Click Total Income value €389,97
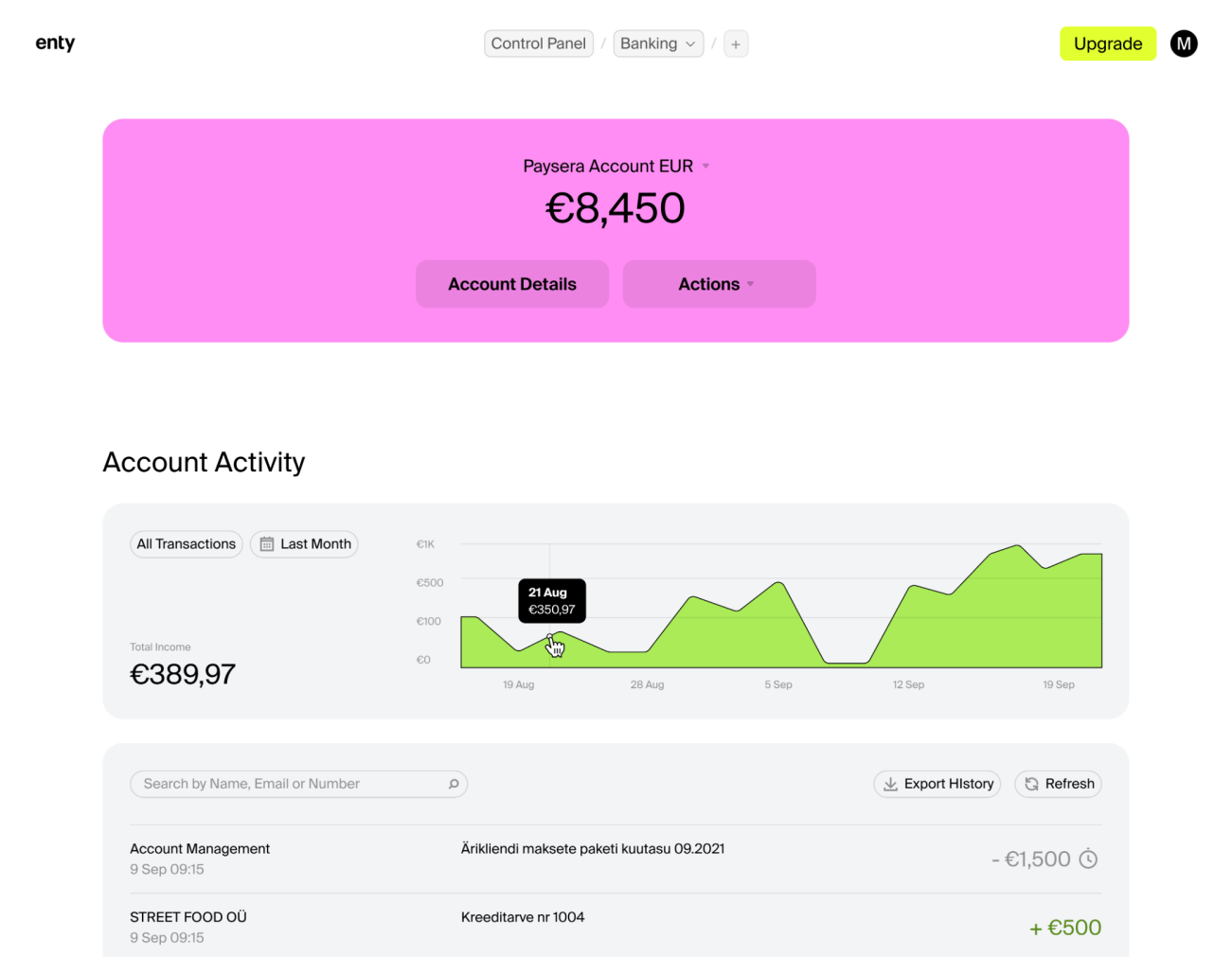Viewport: 1232px width, 957px height. tap(183, 674)
